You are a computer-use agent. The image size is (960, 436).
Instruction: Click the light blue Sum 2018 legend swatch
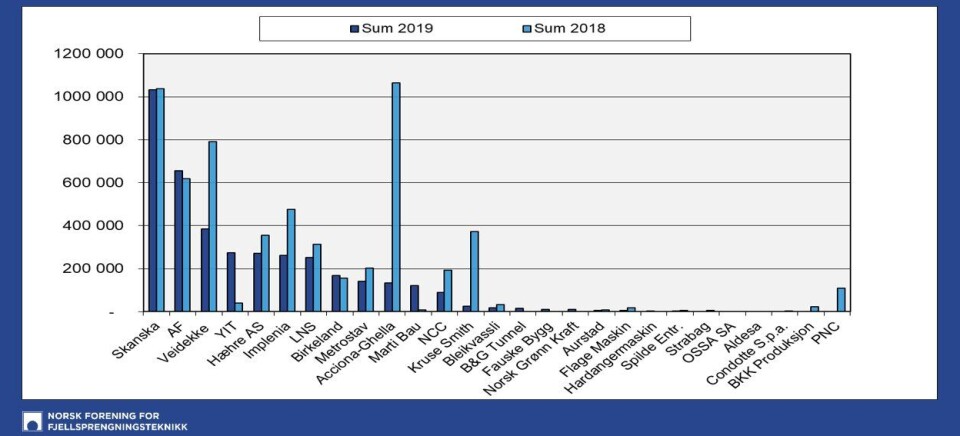point(526,28)
